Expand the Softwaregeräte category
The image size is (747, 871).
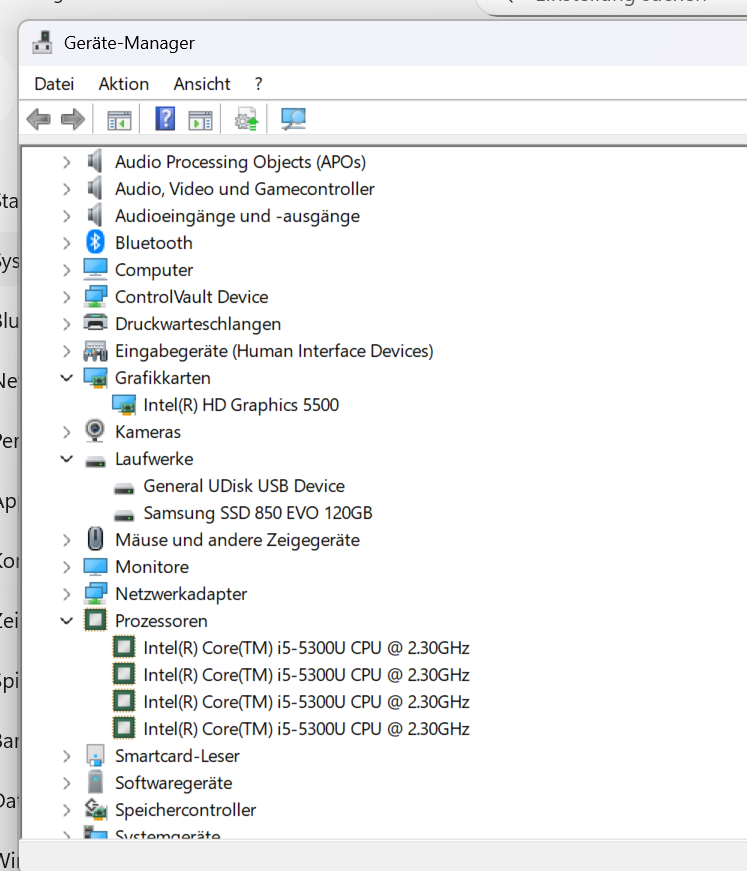[x=67, y=783]
